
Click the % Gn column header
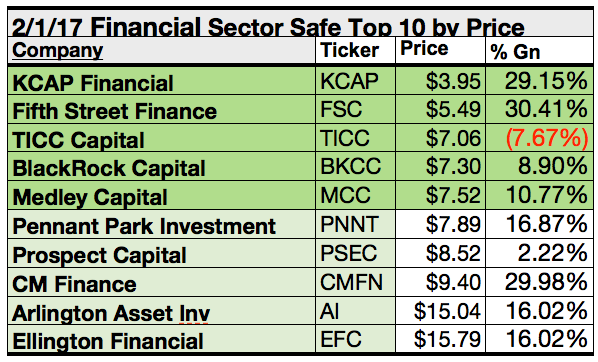tap(539, 50)
